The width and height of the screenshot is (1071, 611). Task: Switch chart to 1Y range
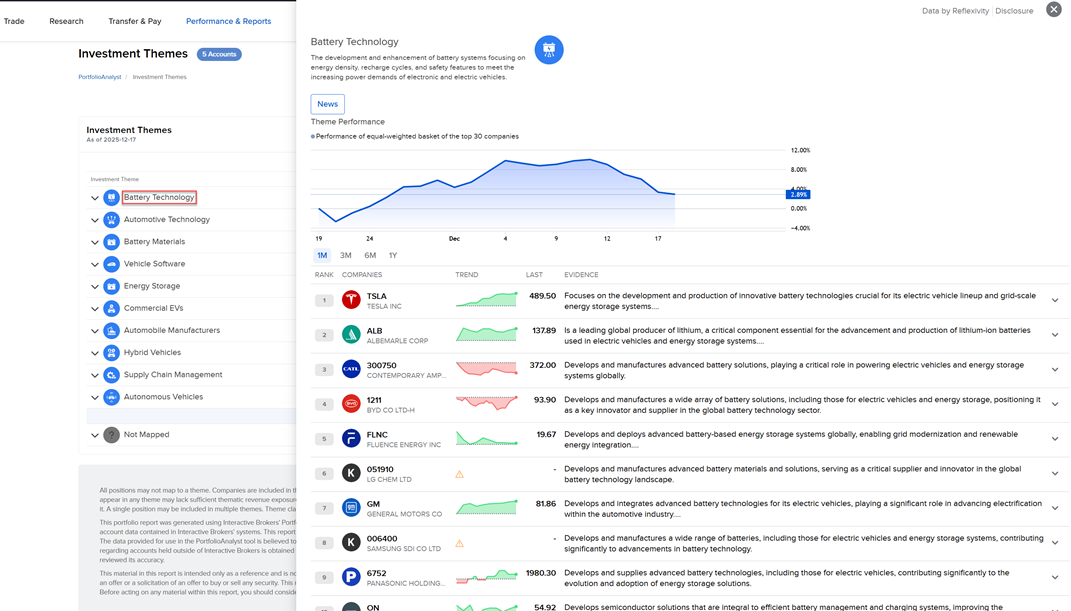tap(393, 256)
